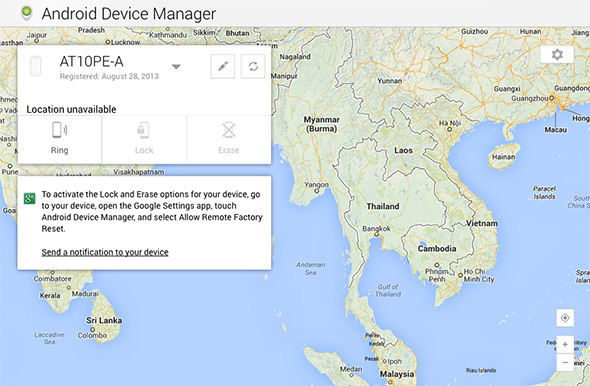Click the AT10PE-A device name
The image size is (590, 386).
(x=91, y=61)
